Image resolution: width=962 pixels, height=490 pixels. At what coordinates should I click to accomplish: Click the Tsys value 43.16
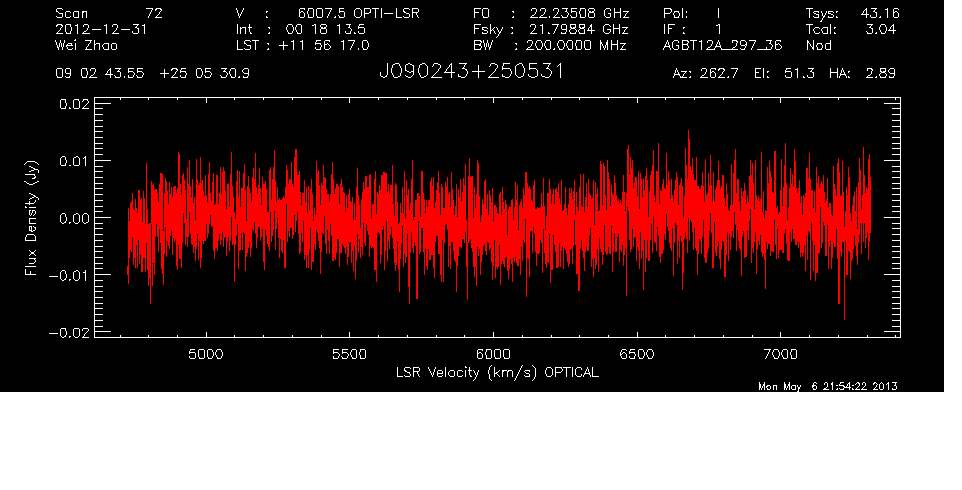[x=880, y=13]
